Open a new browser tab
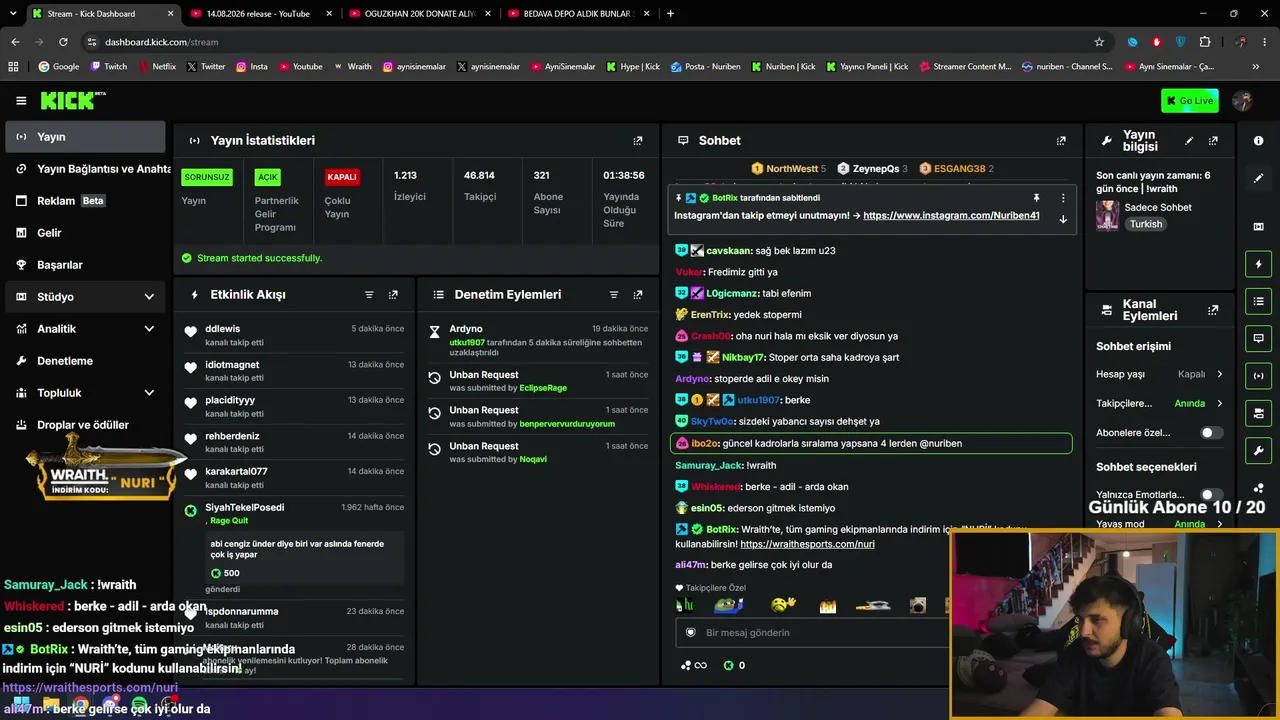Screen dimensions: 1280x720 tap(670, 14)
